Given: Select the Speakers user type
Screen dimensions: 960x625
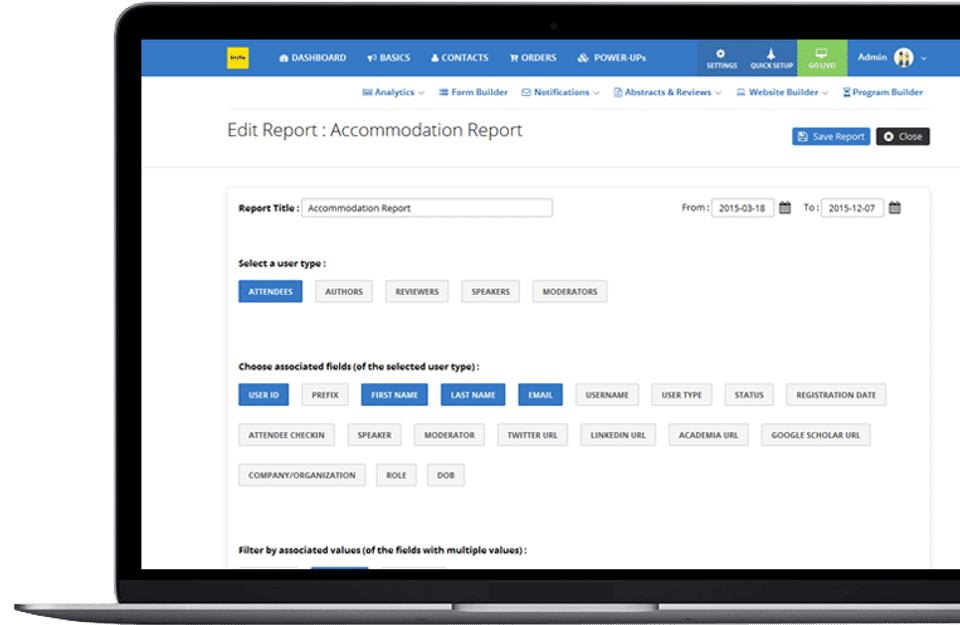Looking at the screenshot, I should click(490, 291).
